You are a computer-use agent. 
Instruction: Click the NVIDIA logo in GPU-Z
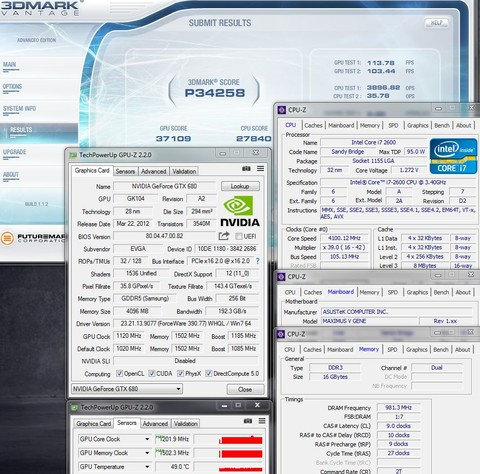(239, 211)
